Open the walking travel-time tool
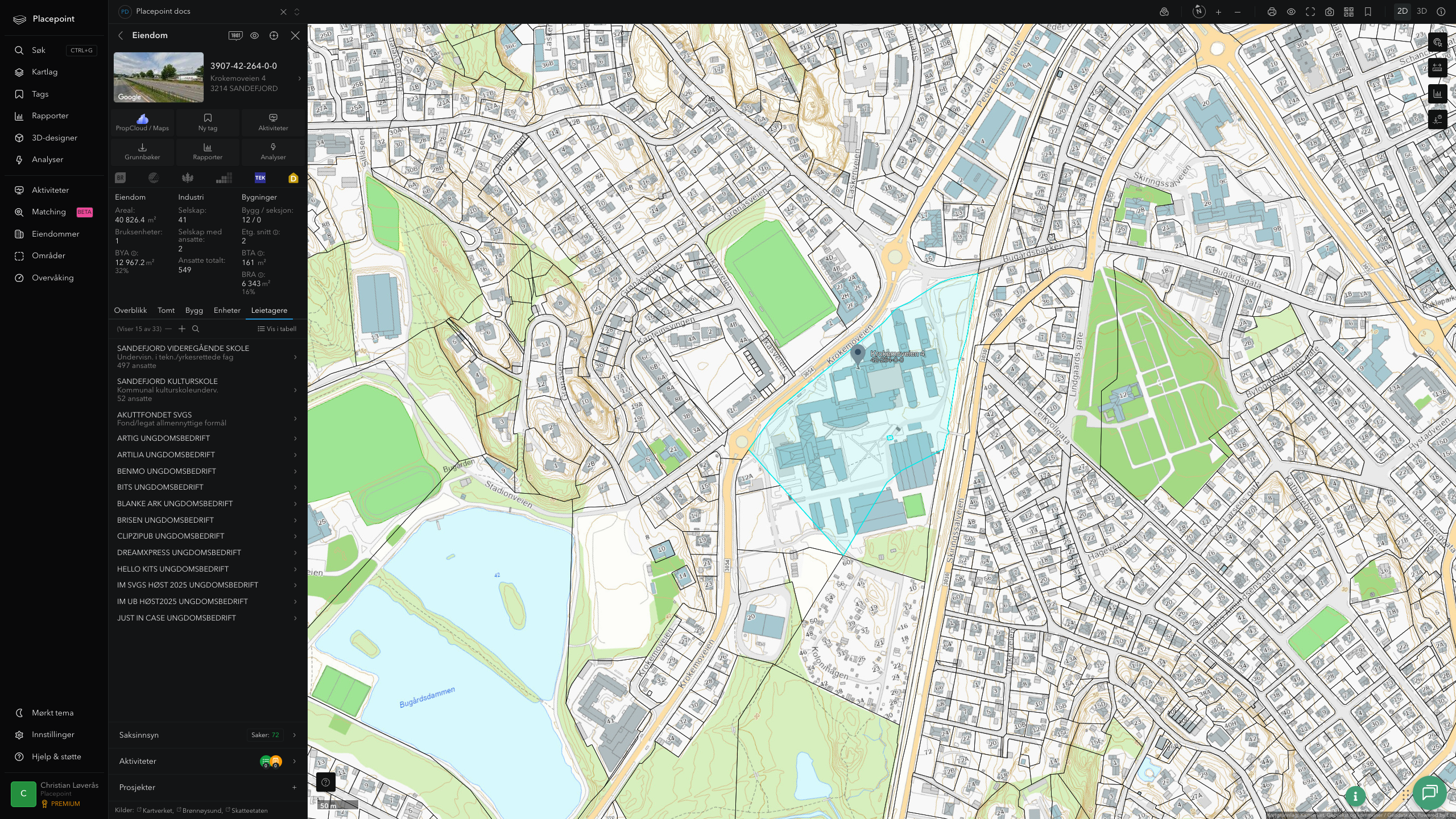The height and width of the screenshot is (819, 1456). 1438,119
